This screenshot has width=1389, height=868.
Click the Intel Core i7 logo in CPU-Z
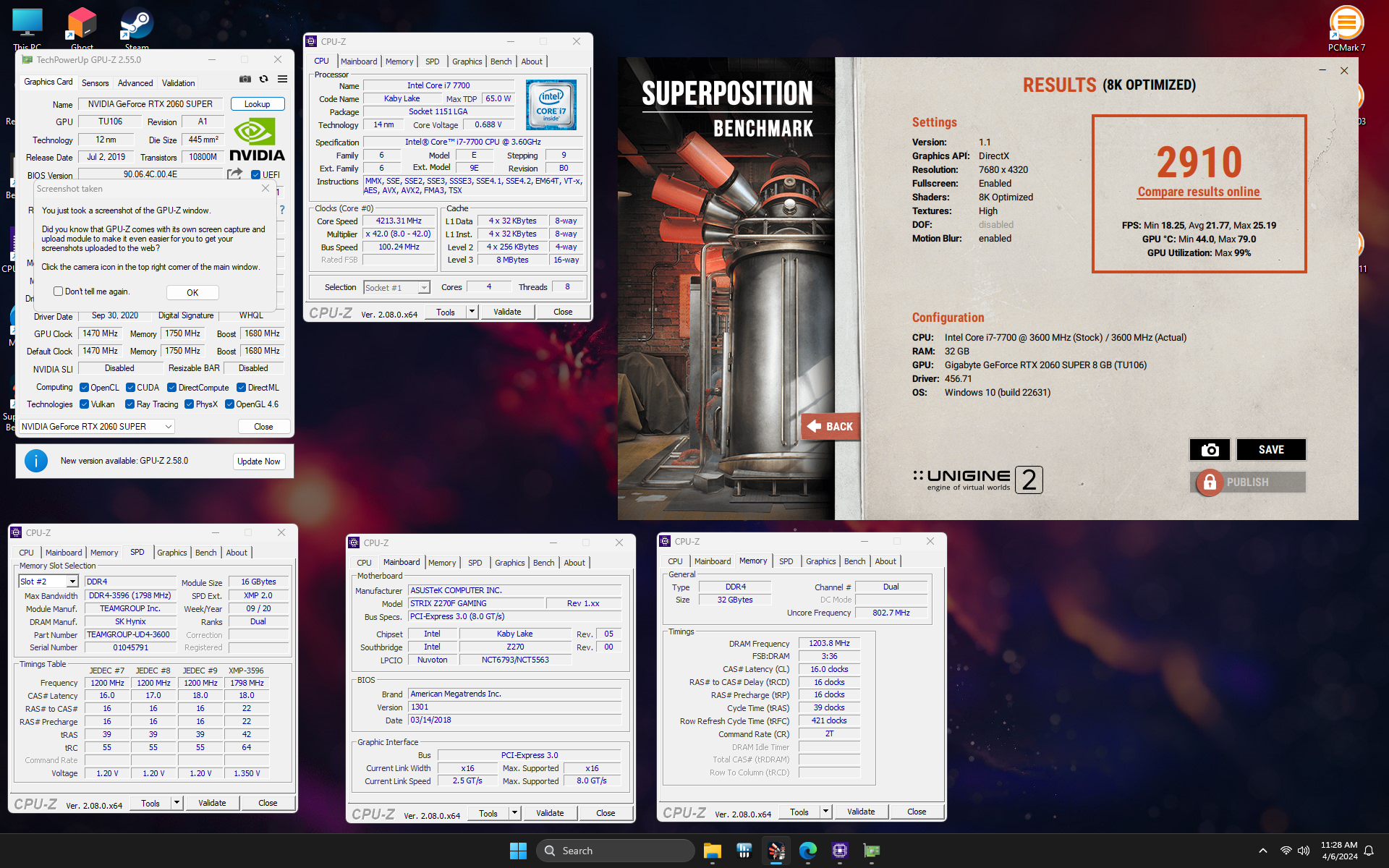[x=551, y=105]
